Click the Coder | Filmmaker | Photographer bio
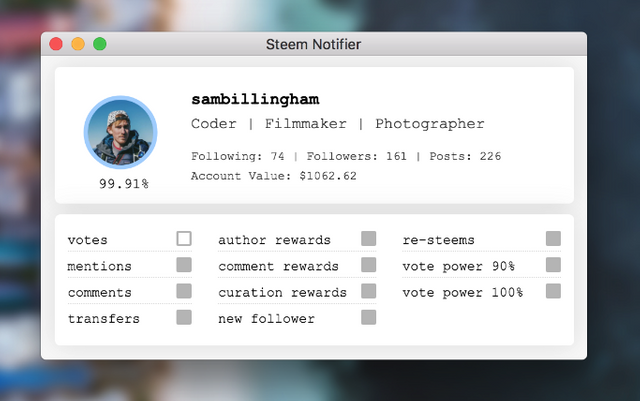 [338, 124]
